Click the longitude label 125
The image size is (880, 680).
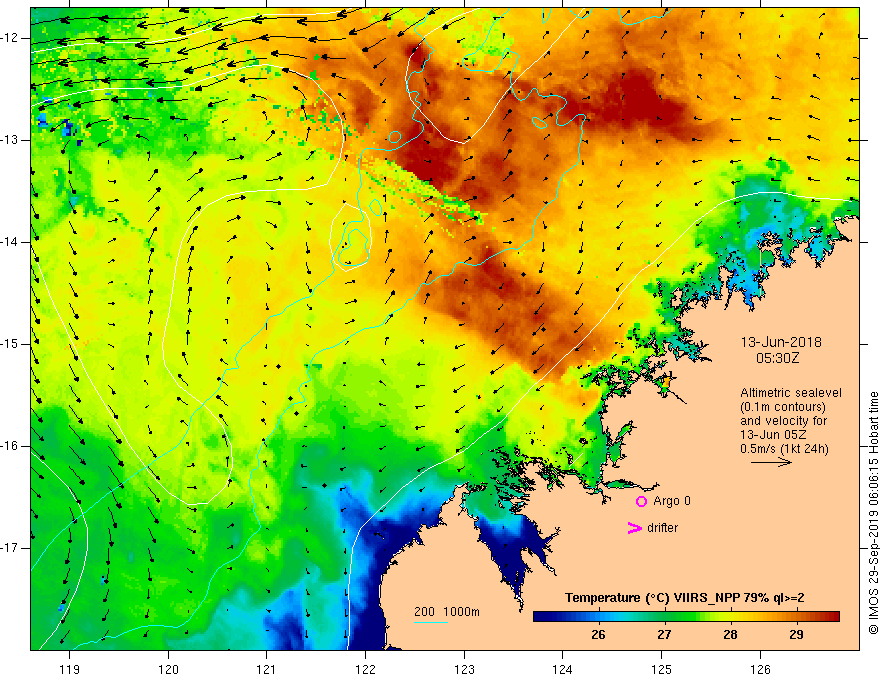[662, 669]
